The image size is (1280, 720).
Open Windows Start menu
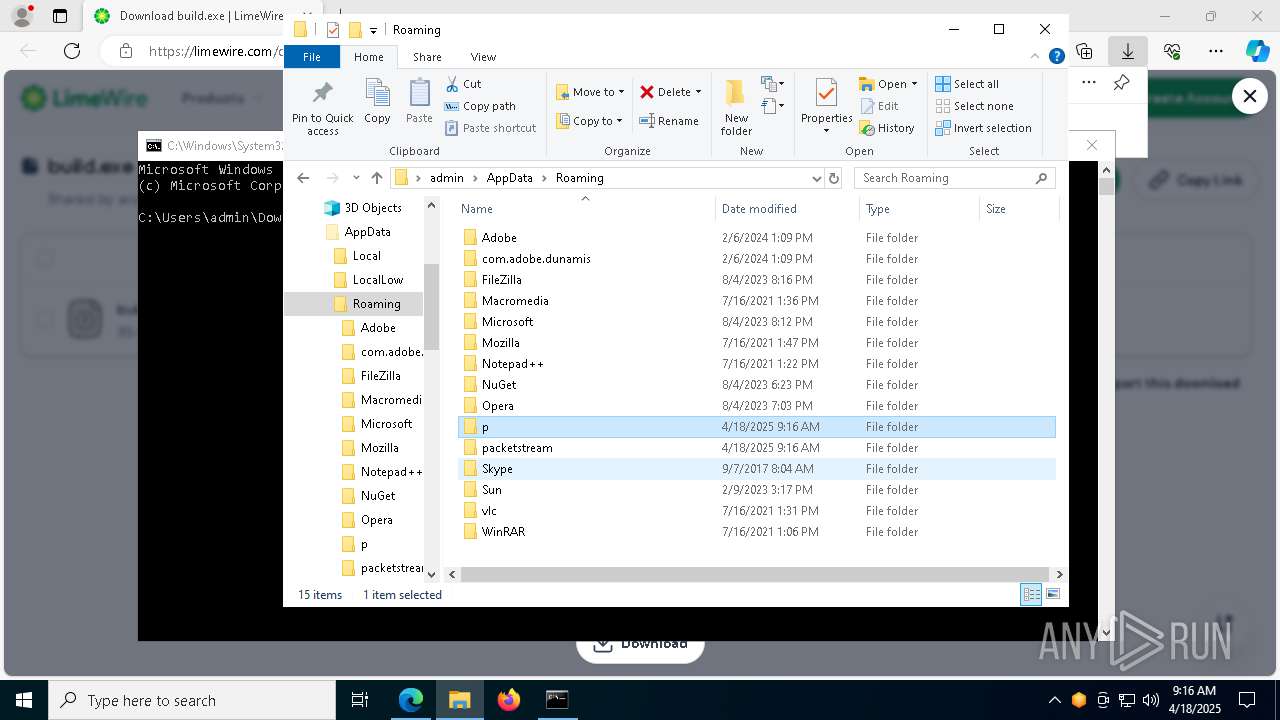[x=24, y=700]
